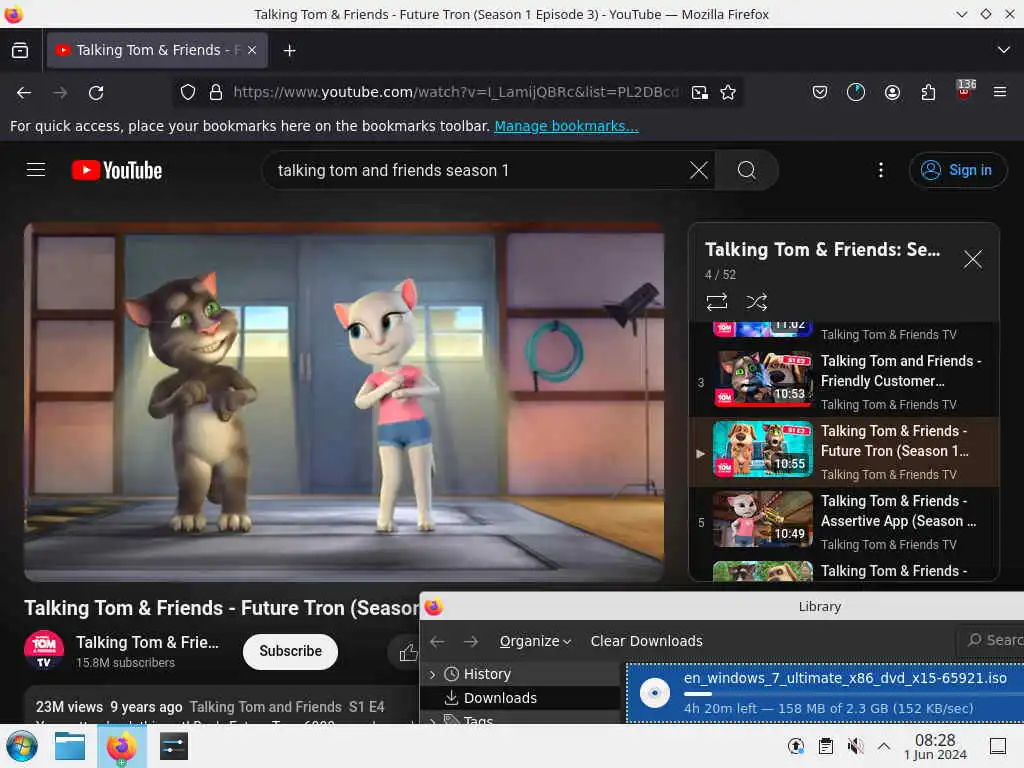Screen dimensions: 1024x768
Task: Open the tracking protection shield icon
Action: [188, 93]
